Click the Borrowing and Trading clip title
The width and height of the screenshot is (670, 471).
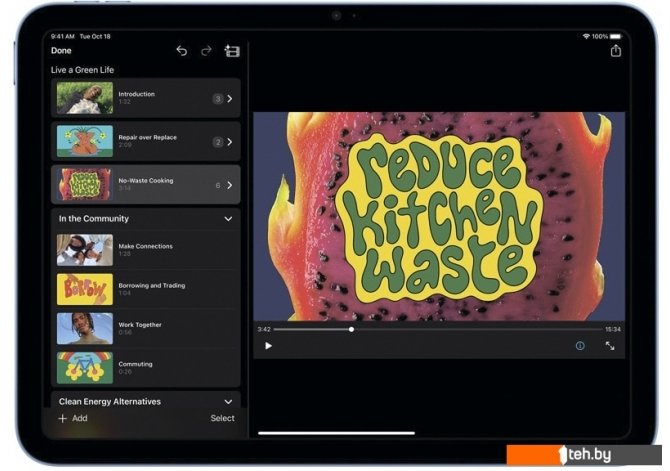pyautogui.click(x=152, y=286)
